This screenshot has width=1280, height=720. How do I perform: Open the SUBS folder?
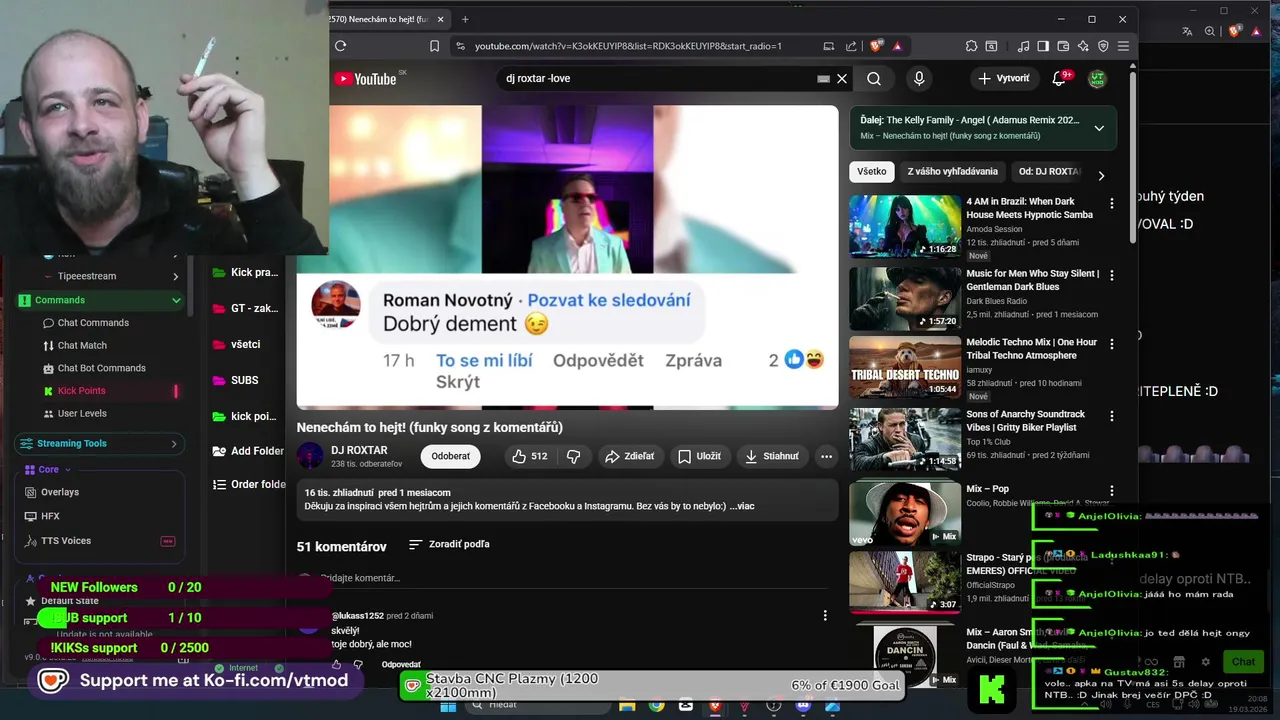(x=244, y=380)
